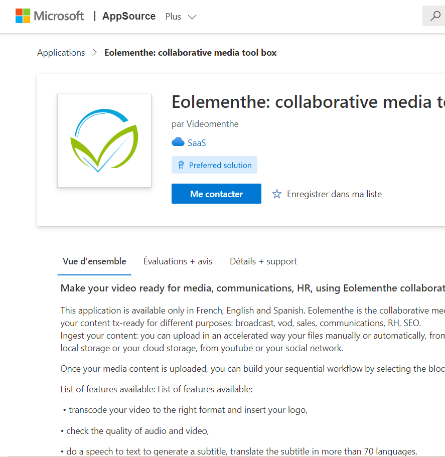445x457 pixels.
Task: Select Enregistrer dans ma liste
Action: point(334,194)
